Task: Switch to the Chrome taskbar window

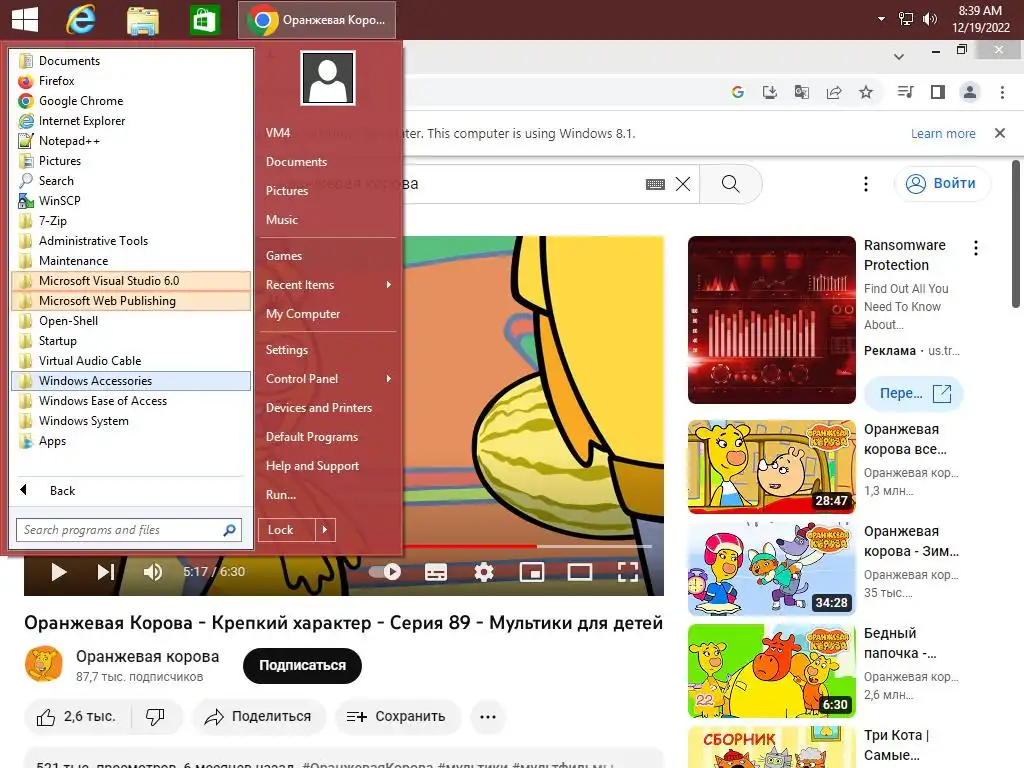Action: (x=317, y=20)
